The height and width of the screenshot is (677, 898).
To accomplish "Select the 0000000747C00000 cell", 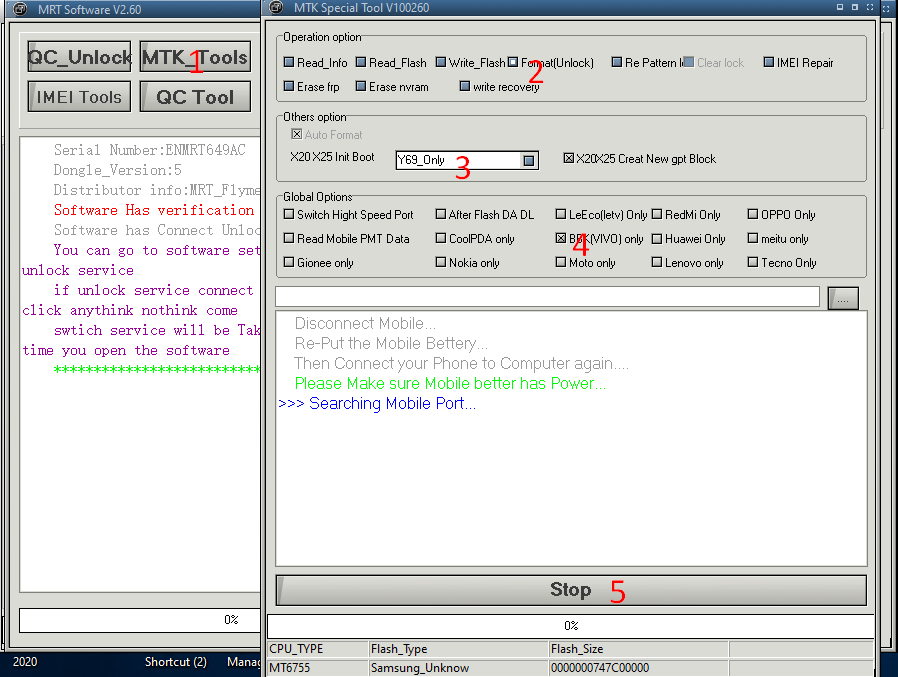I will 638,668.
